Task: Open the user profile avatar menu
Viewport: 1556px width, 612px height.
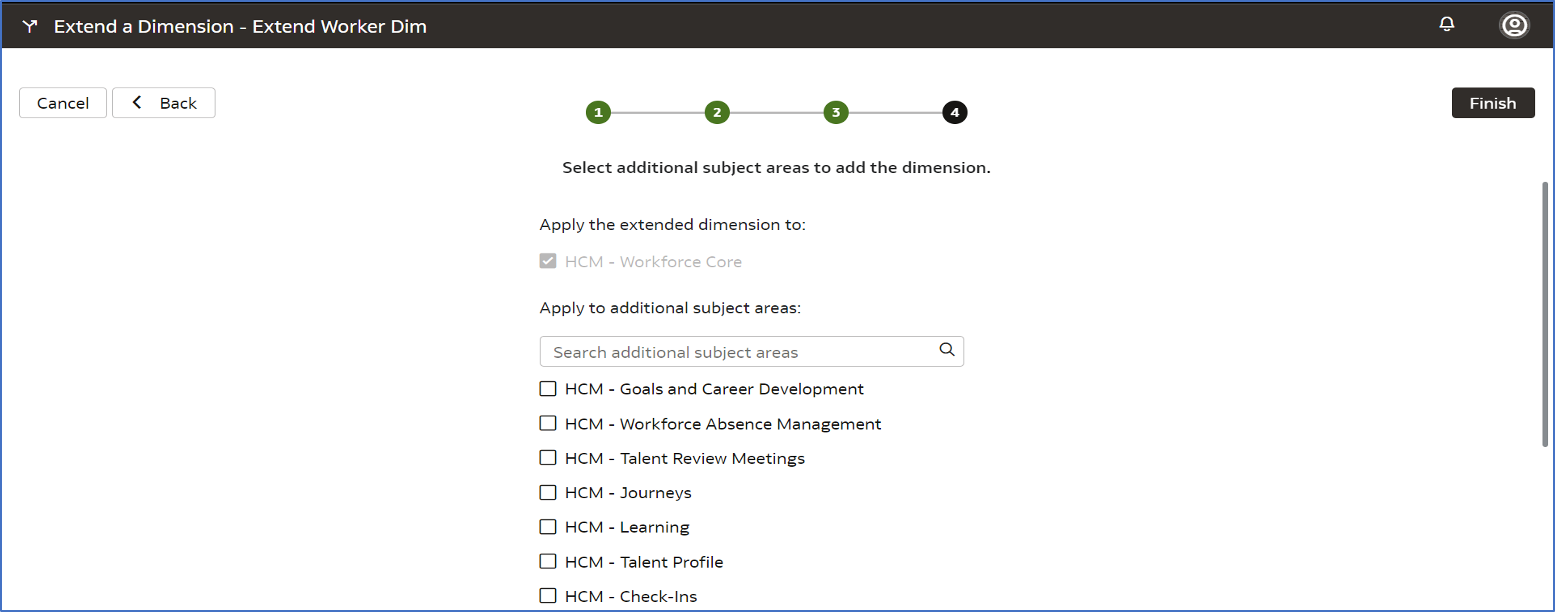Action: (x=1514, y=25)
